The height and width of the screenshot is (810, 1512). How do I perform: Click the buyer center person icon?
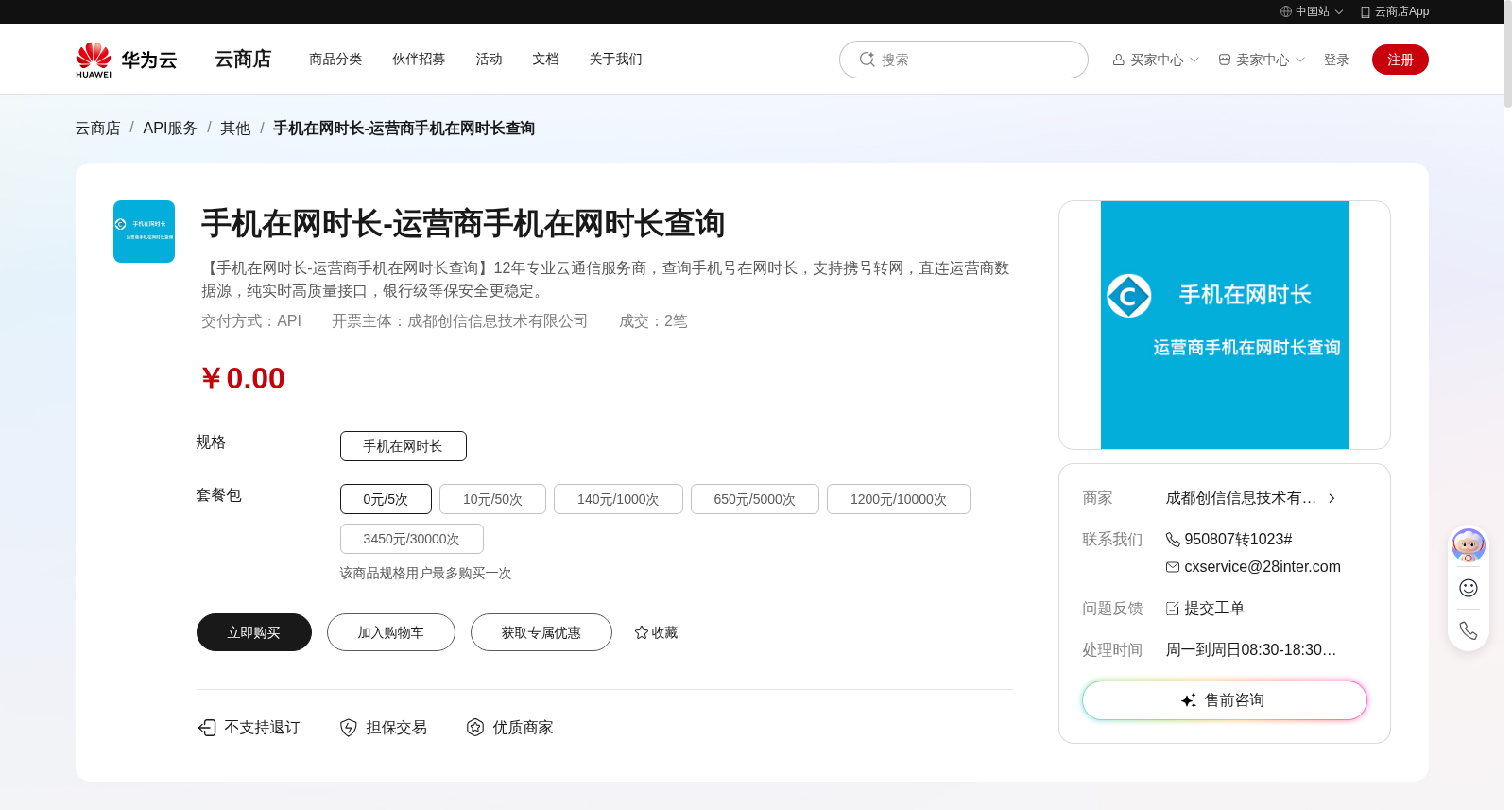click(1118, 60)
